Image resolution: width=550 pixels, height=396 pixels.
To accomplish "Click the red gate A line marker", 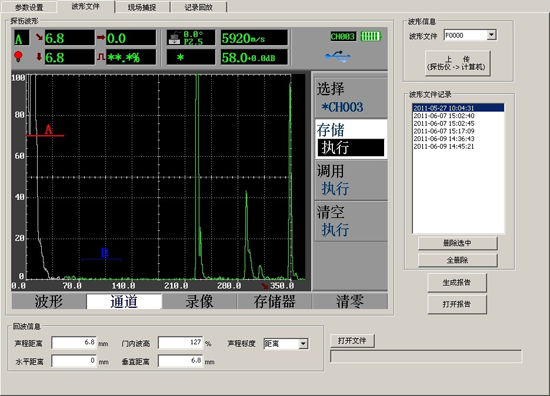I will pos(45,135).
